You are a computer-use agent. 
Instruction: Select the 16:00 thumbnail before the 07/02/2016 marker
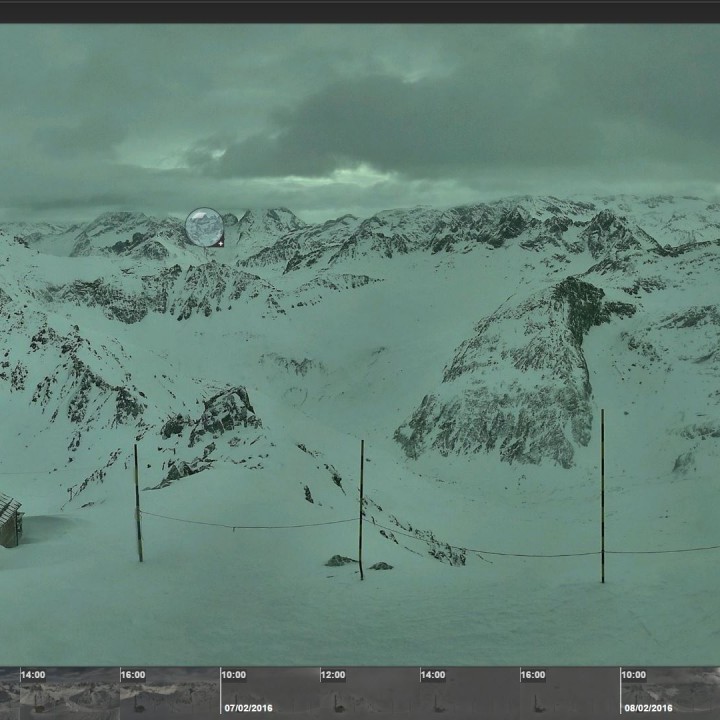click(x=170, y=693)
